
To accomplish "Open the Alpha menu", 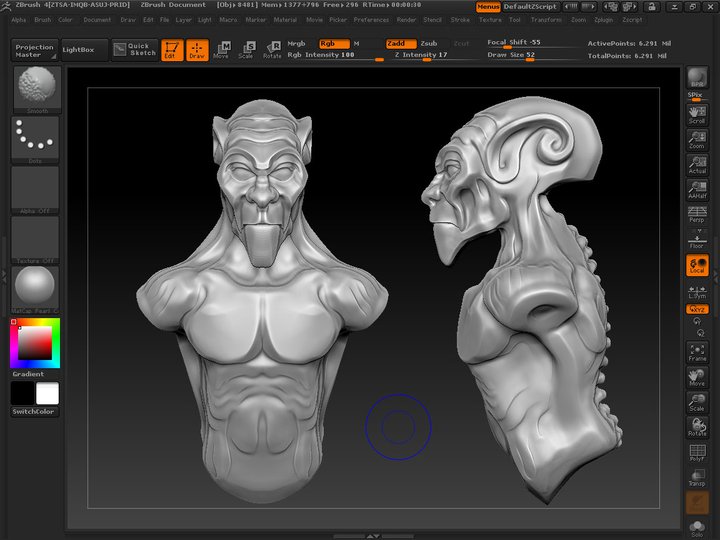I will [x=19, y=20].
